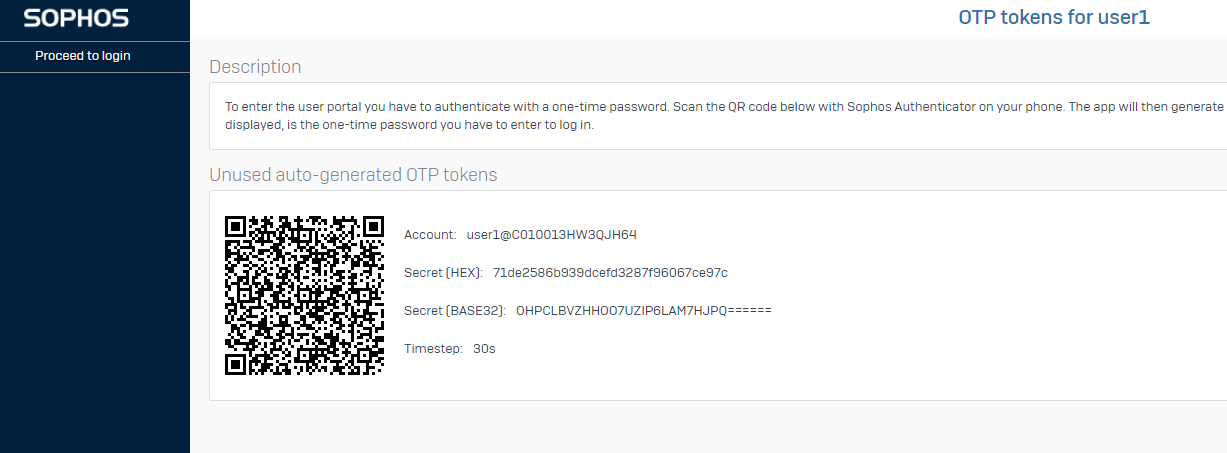Select the OTP tokens for user1 heading
The width and height of the screenshot is (1227, 453).
[x=1054, y=17]
